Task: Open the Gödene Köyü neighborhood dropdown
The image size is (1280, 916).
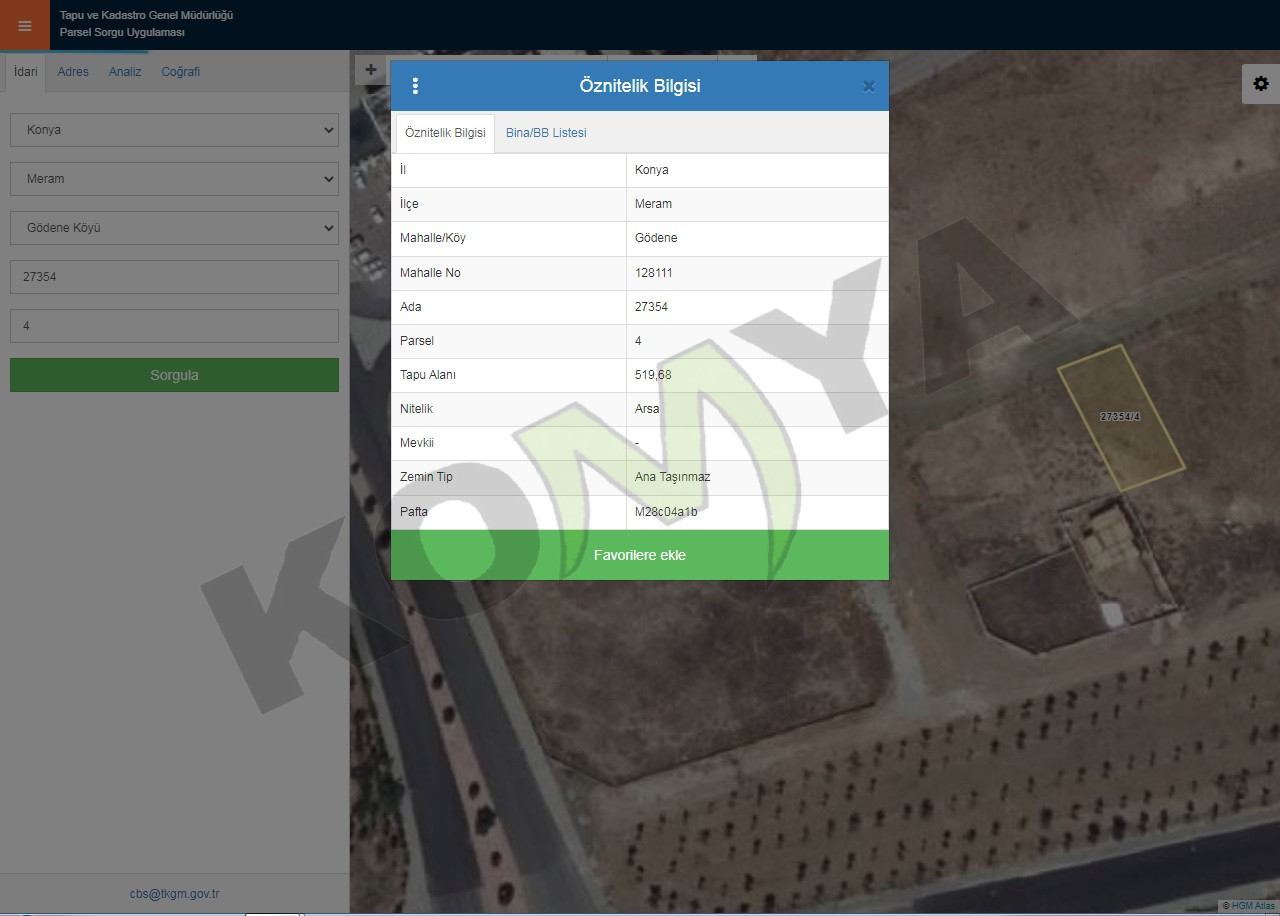Action: (x=174, y=228)
